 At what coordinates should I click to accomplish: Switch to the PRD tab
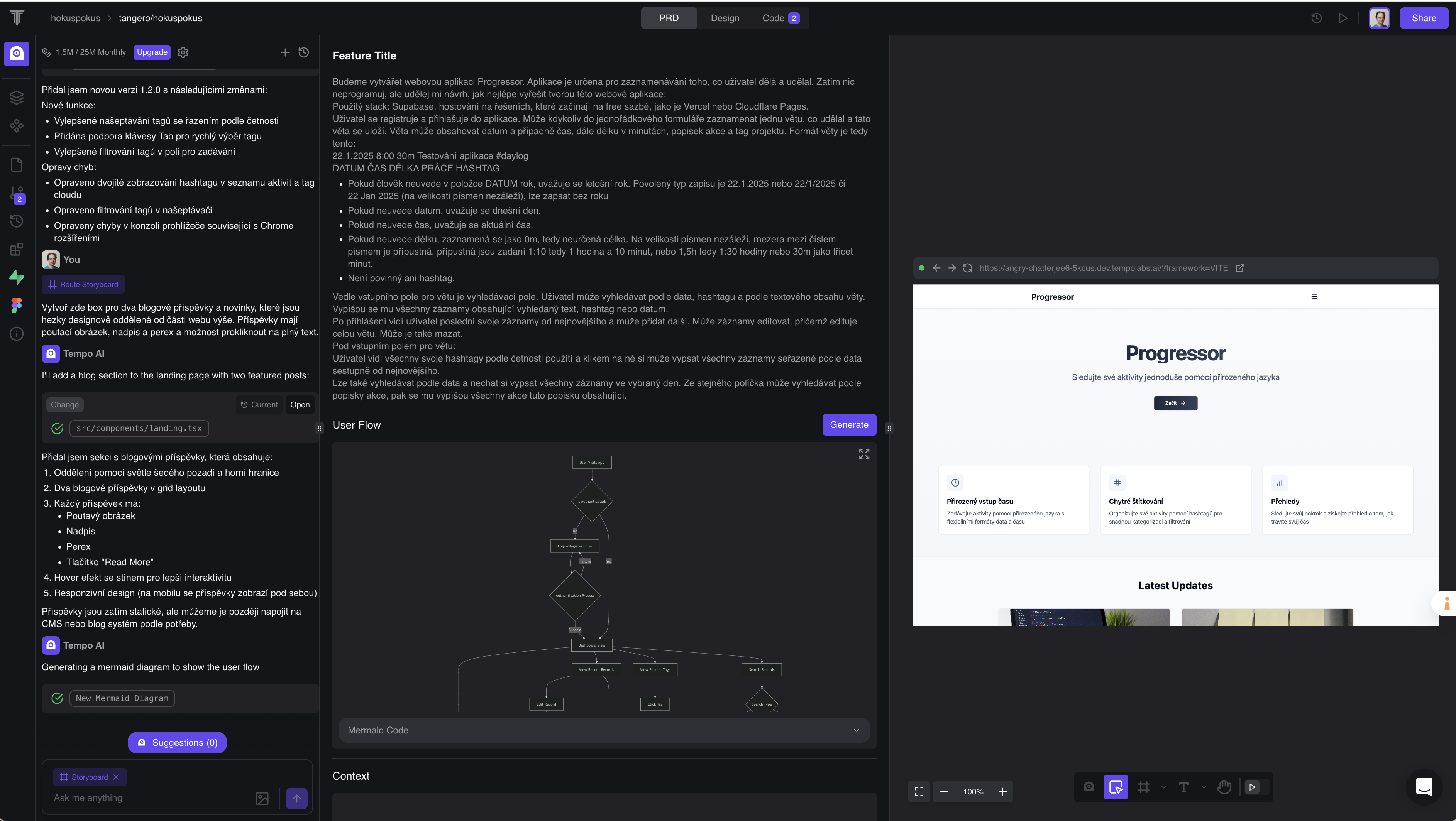(x=669, y=18)
